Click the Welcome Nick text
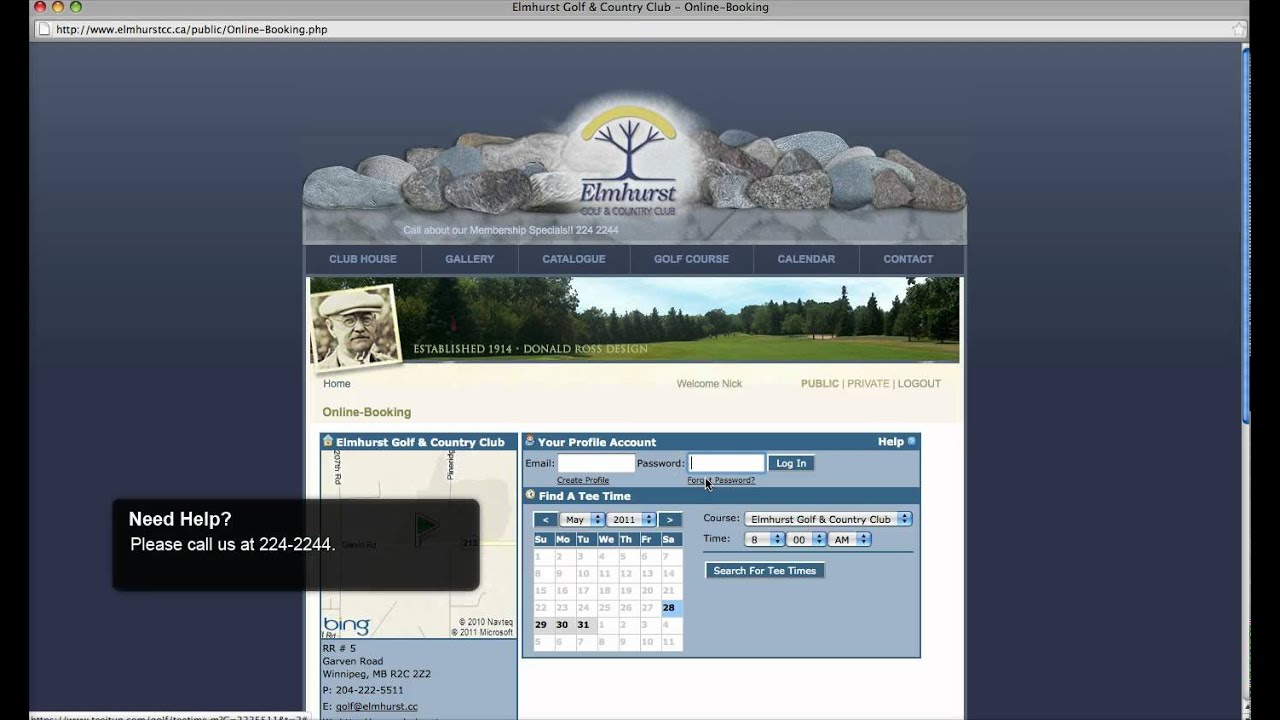Viewport: 1280px width, 720px height. click(709, 383)
